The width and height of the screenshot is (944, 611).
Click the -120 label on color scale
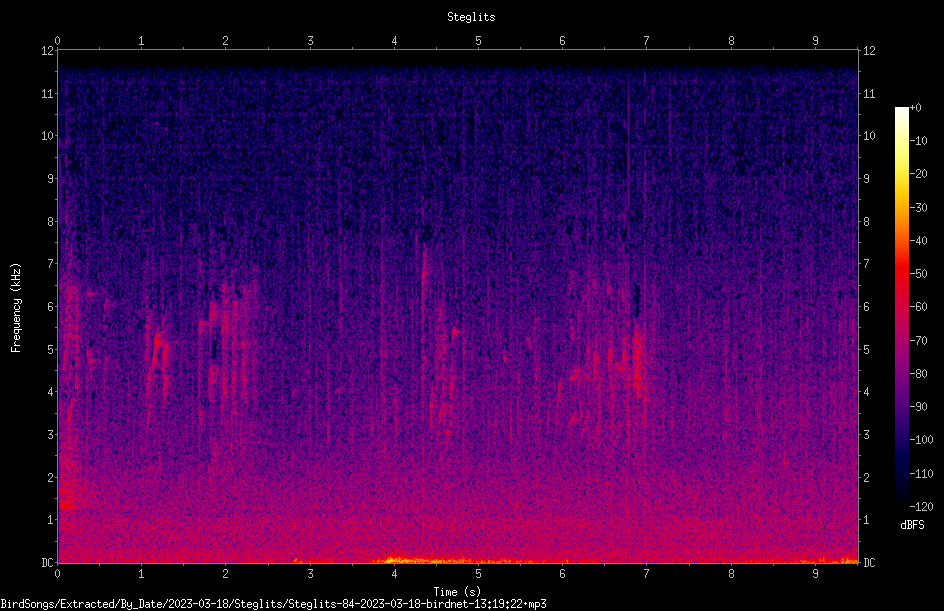[922, 506]
